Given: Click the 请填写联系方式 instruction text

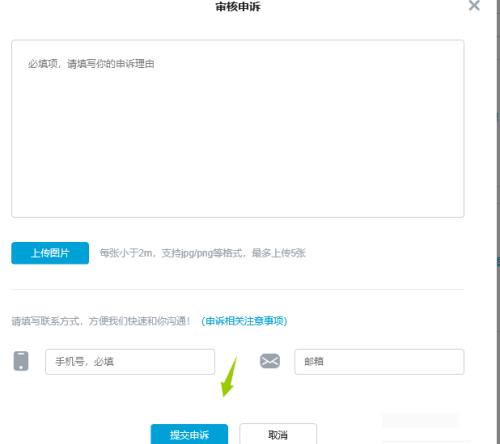Looking at the screenshot, I should pyautogui.click(x=101, y=321).
